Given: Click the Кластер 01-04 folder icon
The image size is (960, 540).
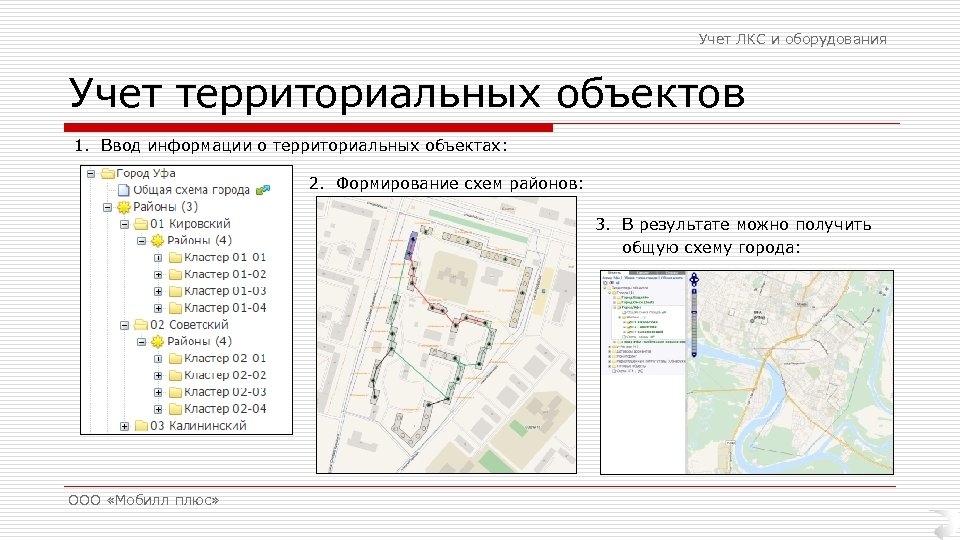Looking at the screenshot, I should pyautogui.click(x=176, y=308).
